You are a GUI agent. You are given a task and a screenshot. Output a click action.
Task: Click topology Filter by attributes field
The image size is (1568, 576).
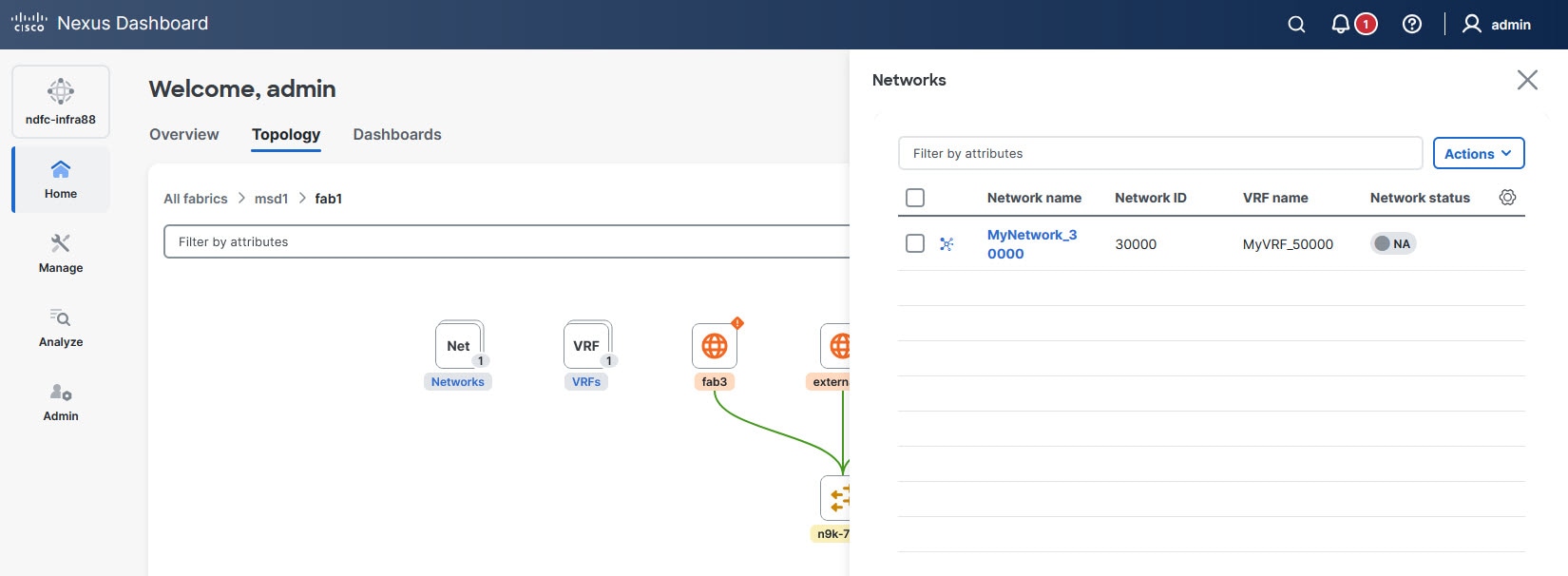(507, 241)
